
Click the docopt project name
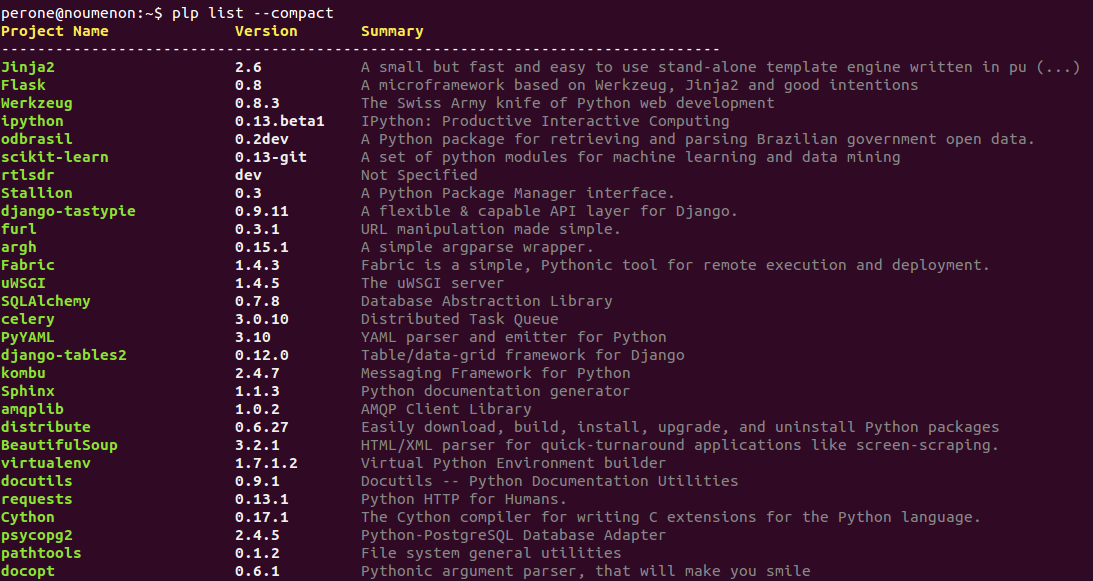(x=27, y=571)
